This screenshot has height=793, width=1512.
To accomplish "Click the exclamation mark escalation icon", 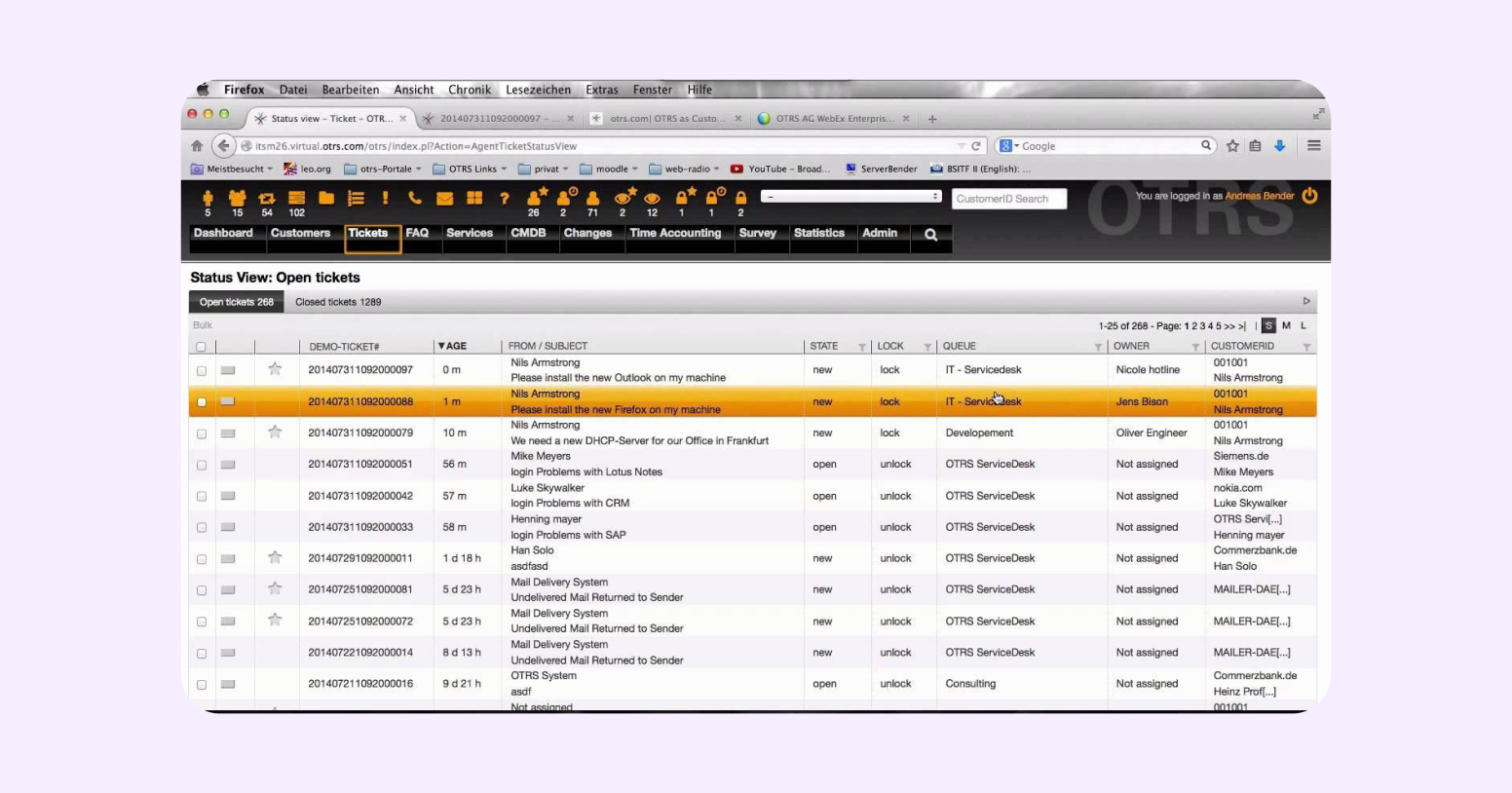I will [385, 198].
